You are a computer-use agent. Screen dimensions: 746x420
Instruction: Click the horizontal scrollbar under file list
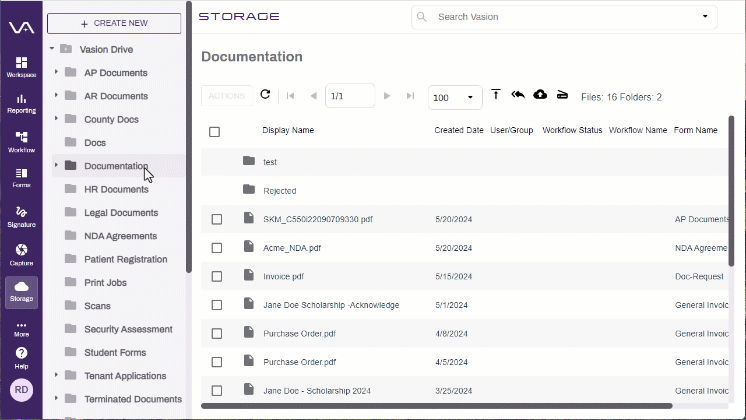[x=437, y=406]
